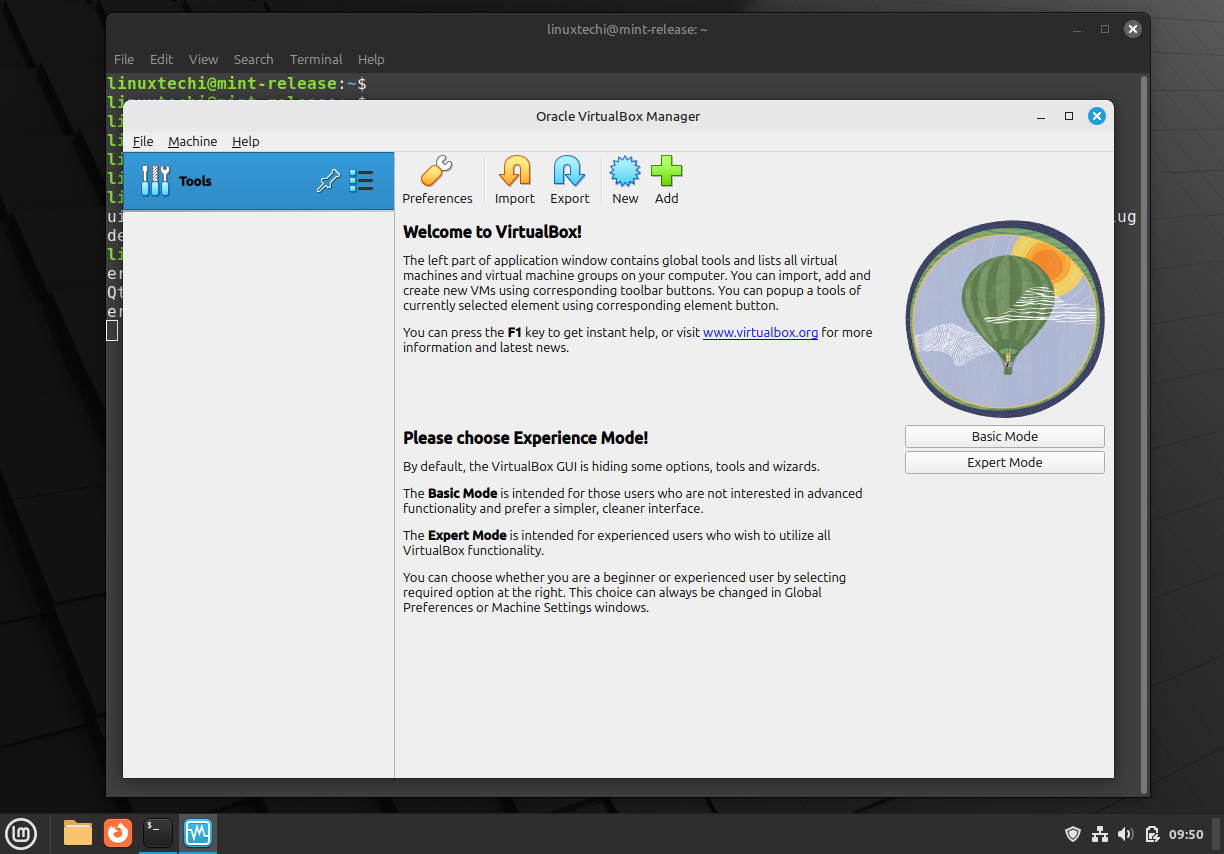Open terminal window View menu
This screenshot has width=1224, height=854.
pyautogui.click(x=203, y=59)
